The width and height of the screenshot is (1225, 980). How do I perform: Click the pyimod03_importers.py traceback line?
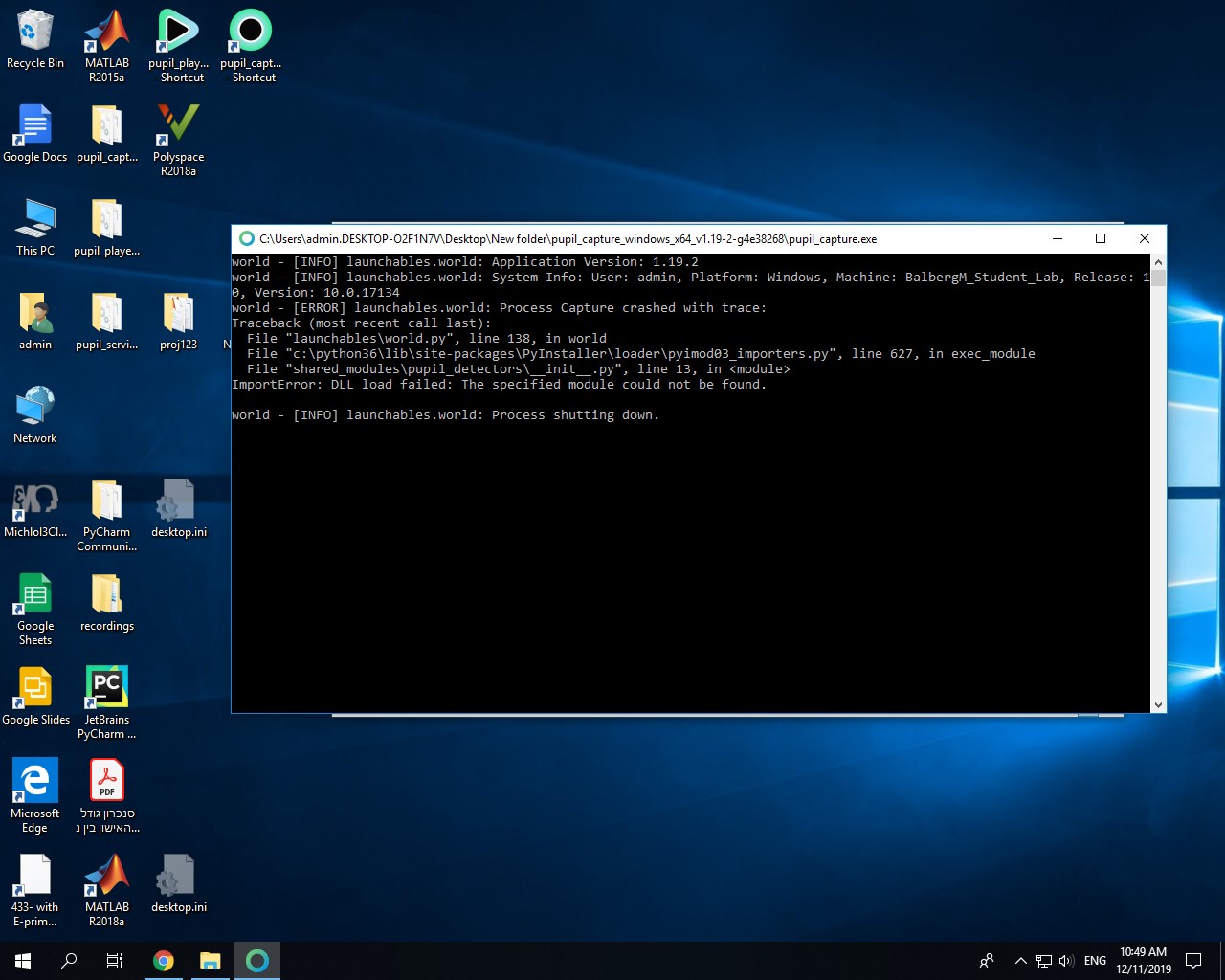pos(640,354)
